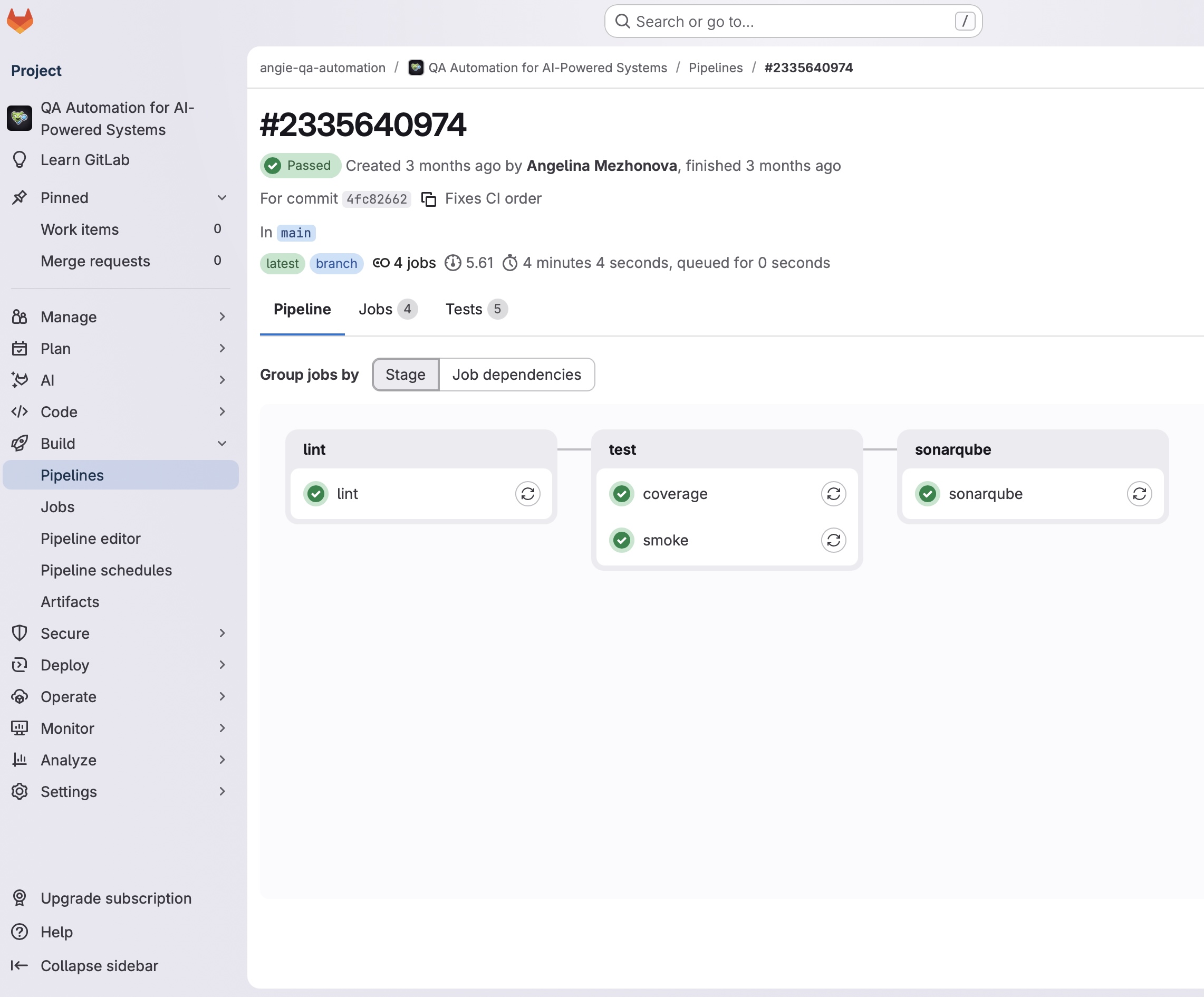Screen dimensions: 1204x997
Task: Click the Collapse sidebar arrow icon
Action: coord(20,965)
